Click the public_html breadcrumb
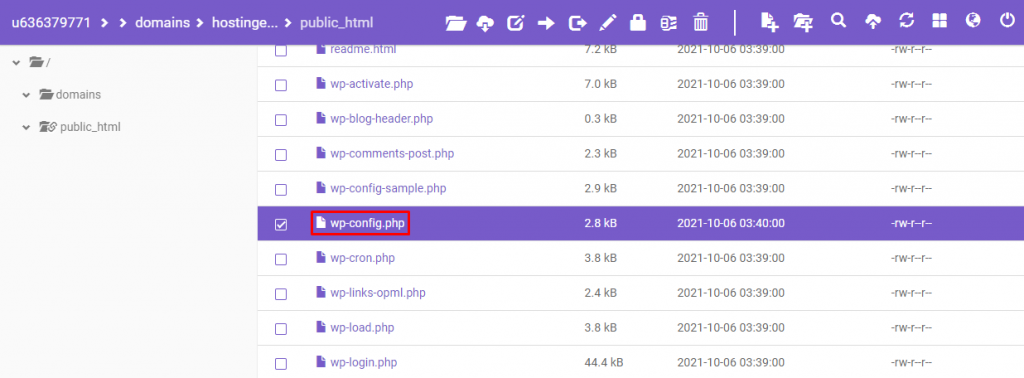1024x378 pixels. pyautogui.click(x=336, y=24)
